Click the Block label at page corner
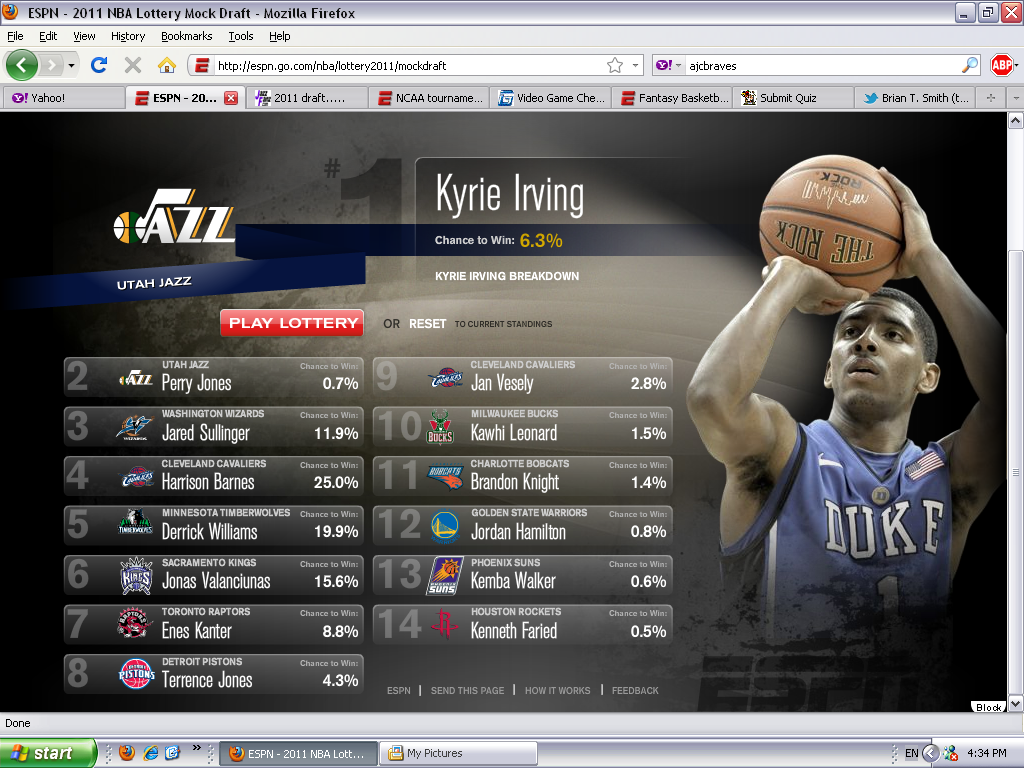 (x=989, y=707)
